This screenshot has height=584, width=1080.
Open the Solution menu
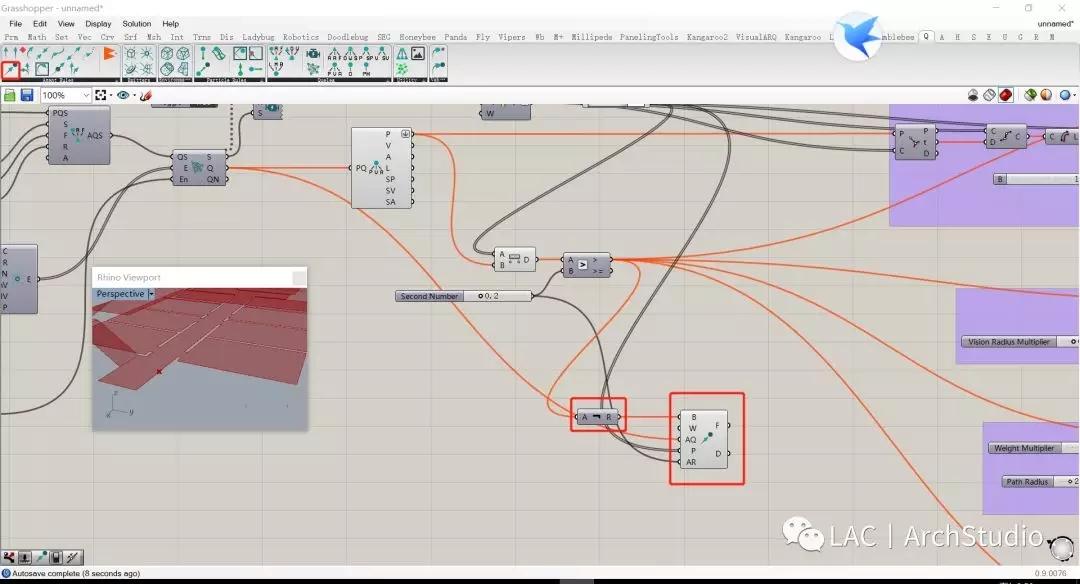(136, 23)
